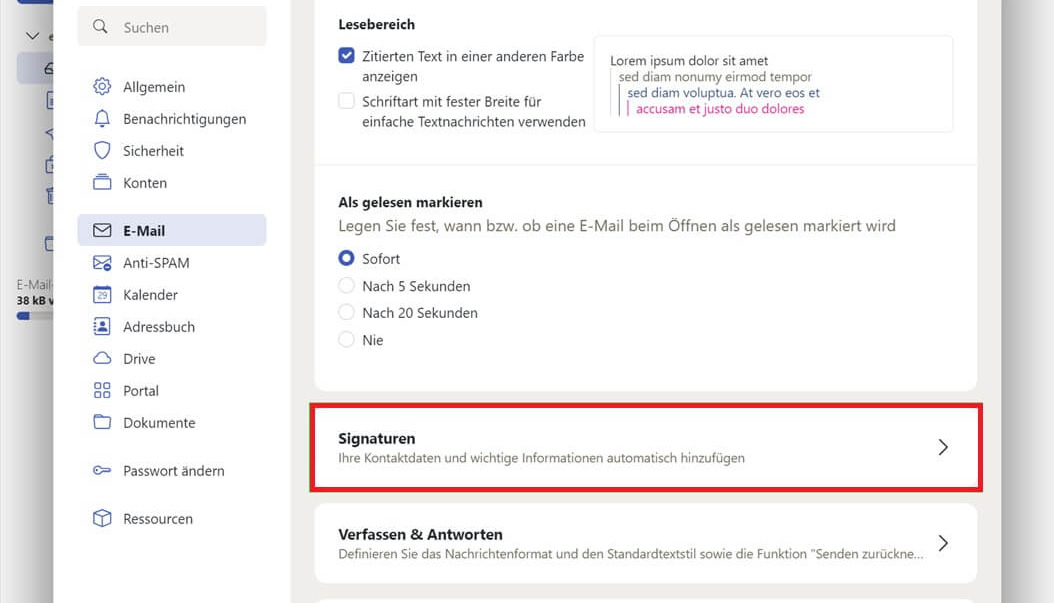Enable fixed-width font checkbox
This screenshot has width=1054, height=603.
coord(346,101)
